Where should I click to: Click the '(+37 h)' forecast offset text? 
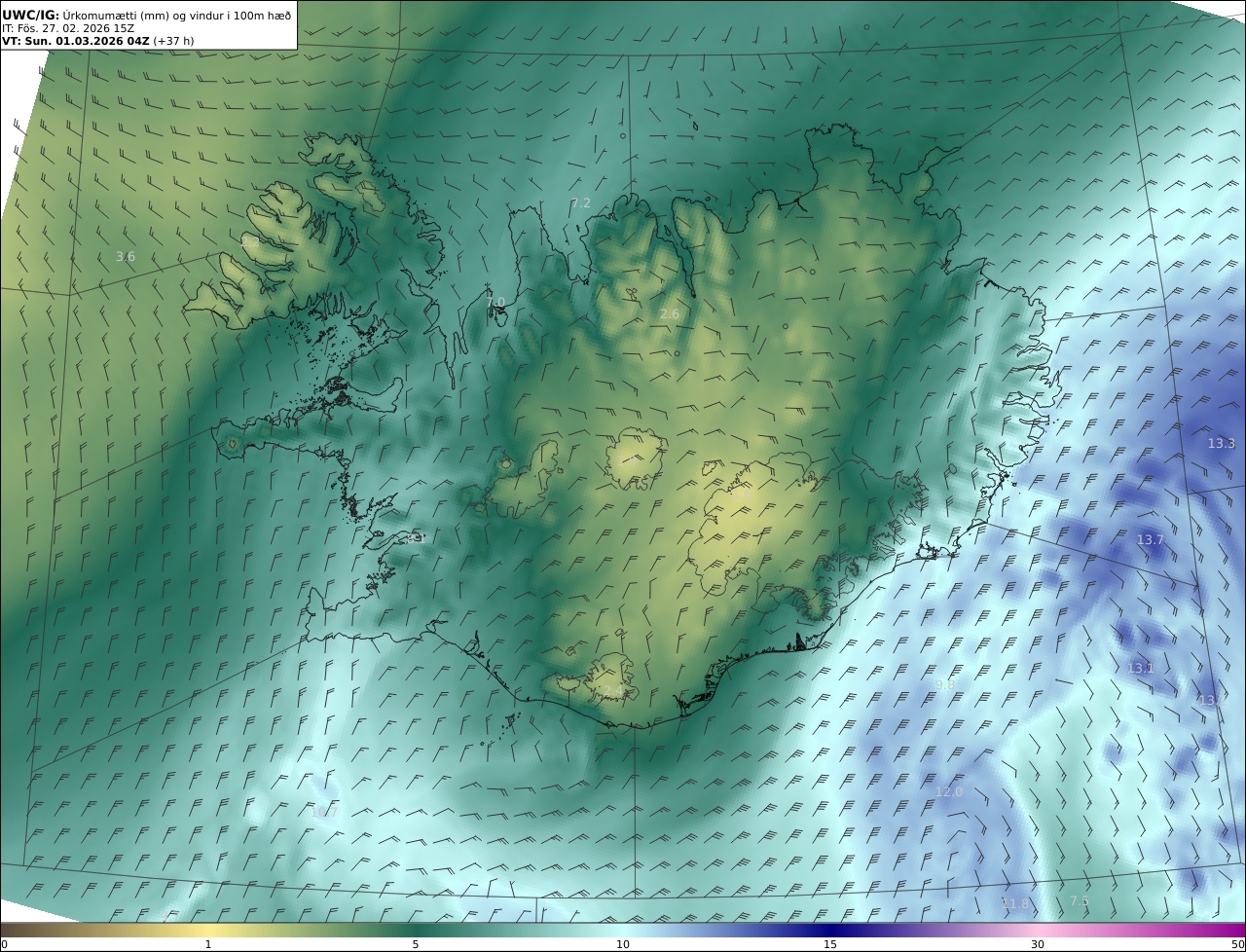click(x=173, y=41)
